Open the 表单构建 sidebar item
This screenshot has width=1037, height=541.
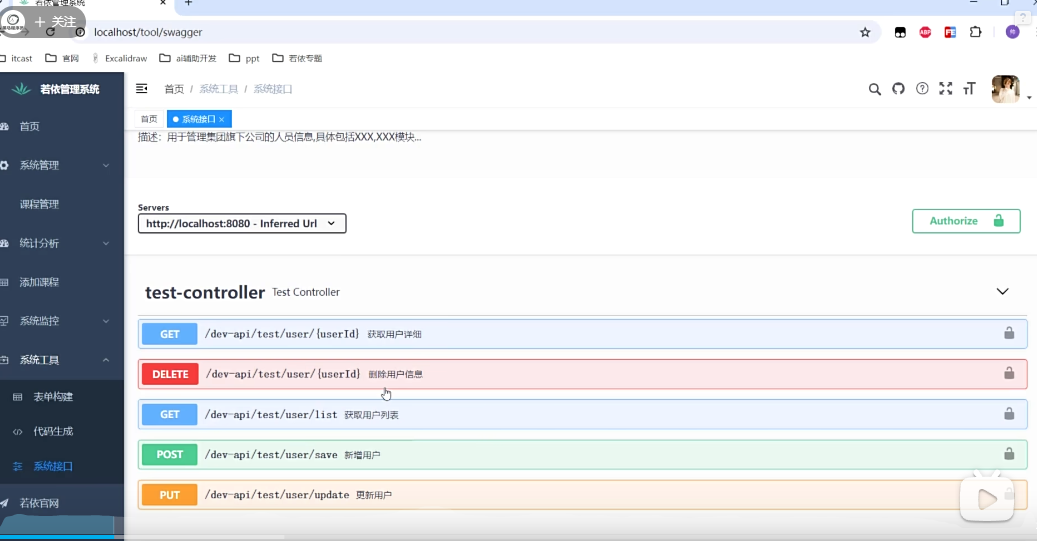[x=53, y=397]
